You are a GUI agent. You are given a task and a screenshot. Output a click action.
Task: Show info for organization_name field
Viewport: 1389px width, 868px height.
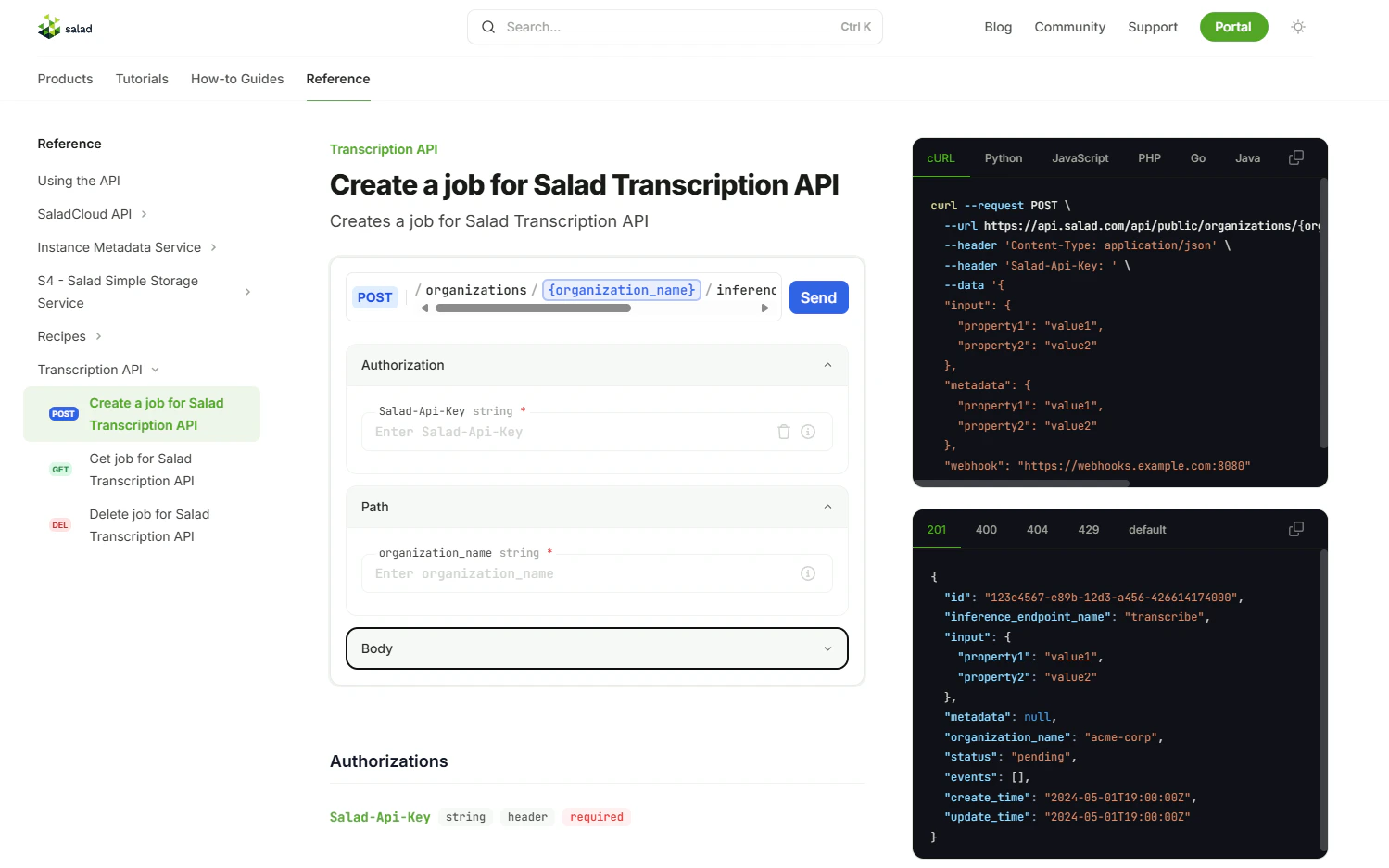808,573
